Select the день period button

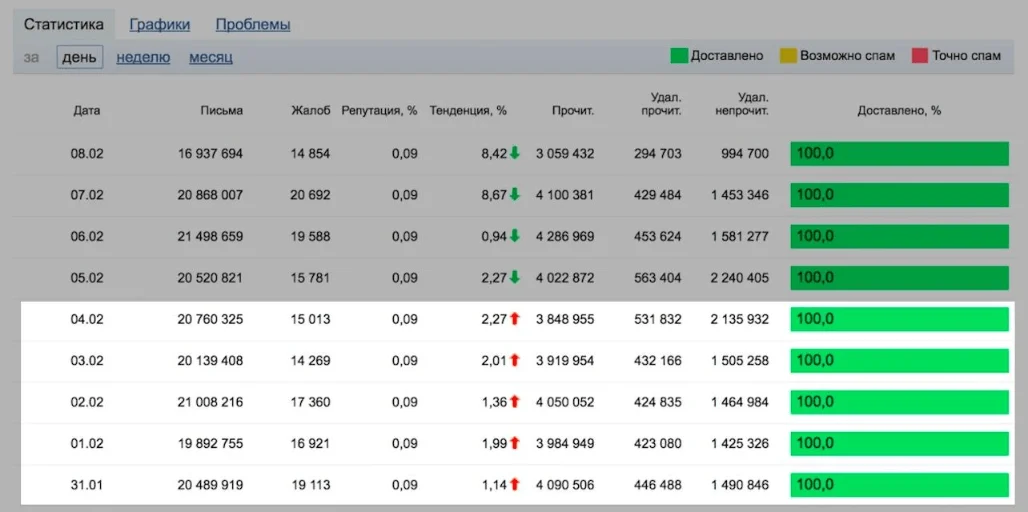point(79,57)
